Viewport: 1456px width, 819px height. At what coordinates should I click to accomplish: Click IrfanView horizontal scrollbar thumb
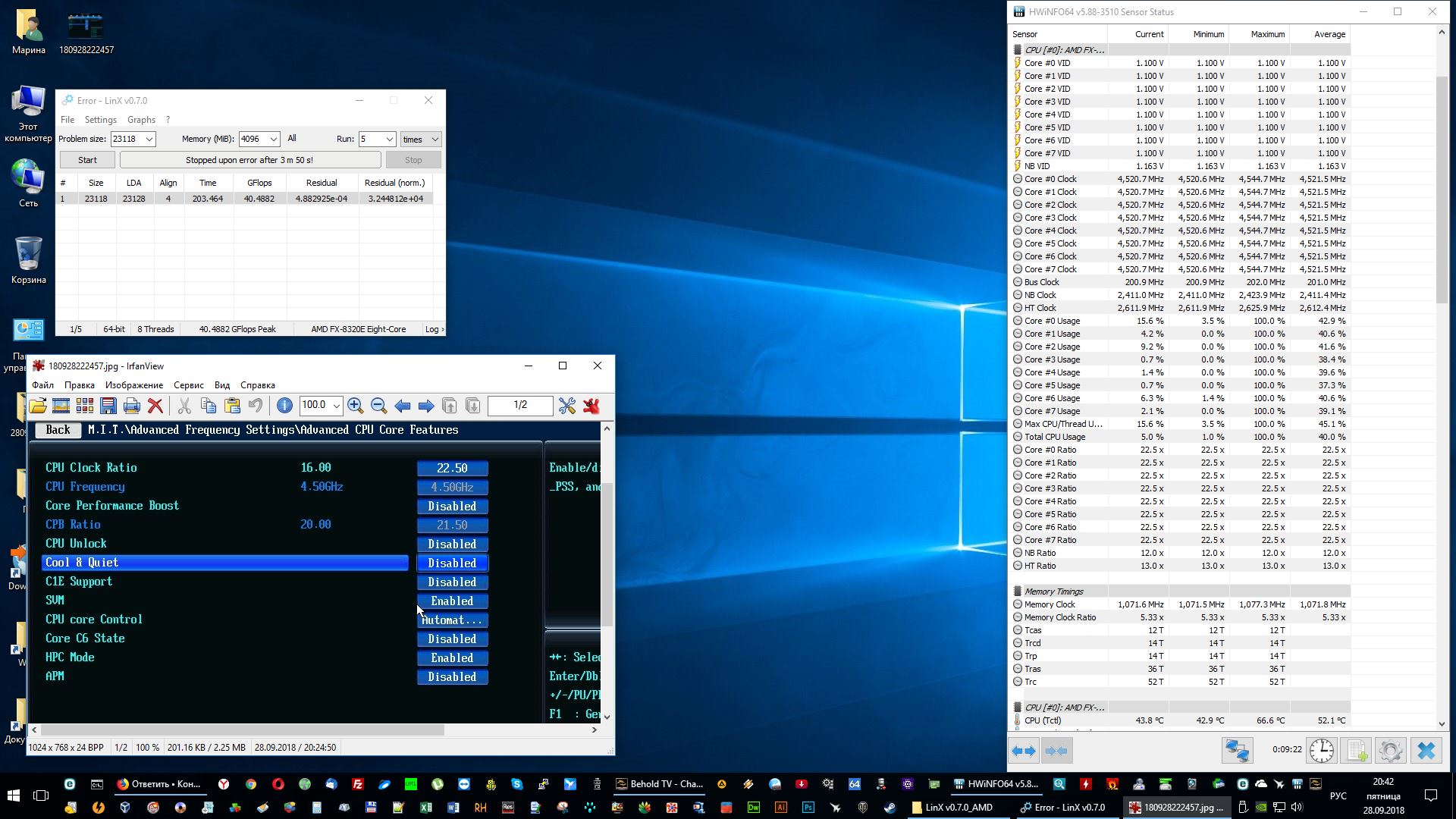pos(243,730)
